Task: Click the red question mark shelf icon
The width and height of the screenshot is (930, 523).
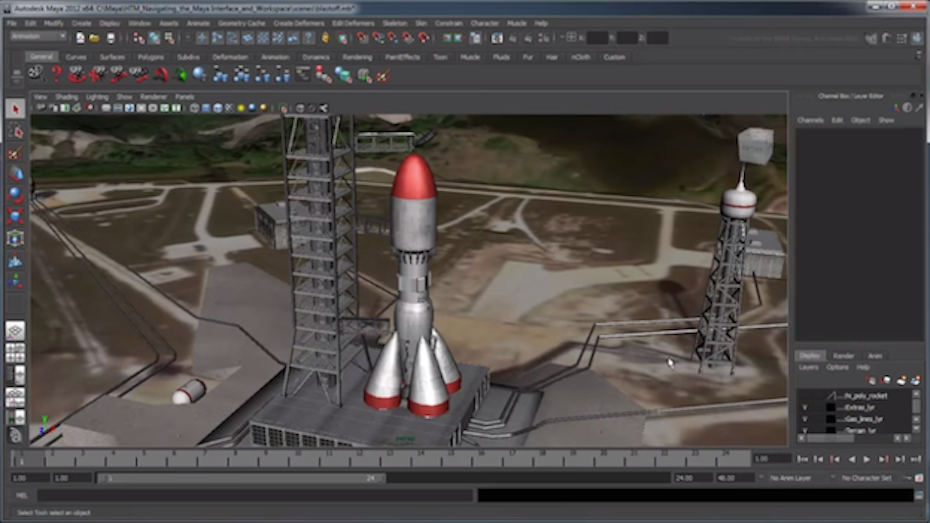Action: [56, 74]
